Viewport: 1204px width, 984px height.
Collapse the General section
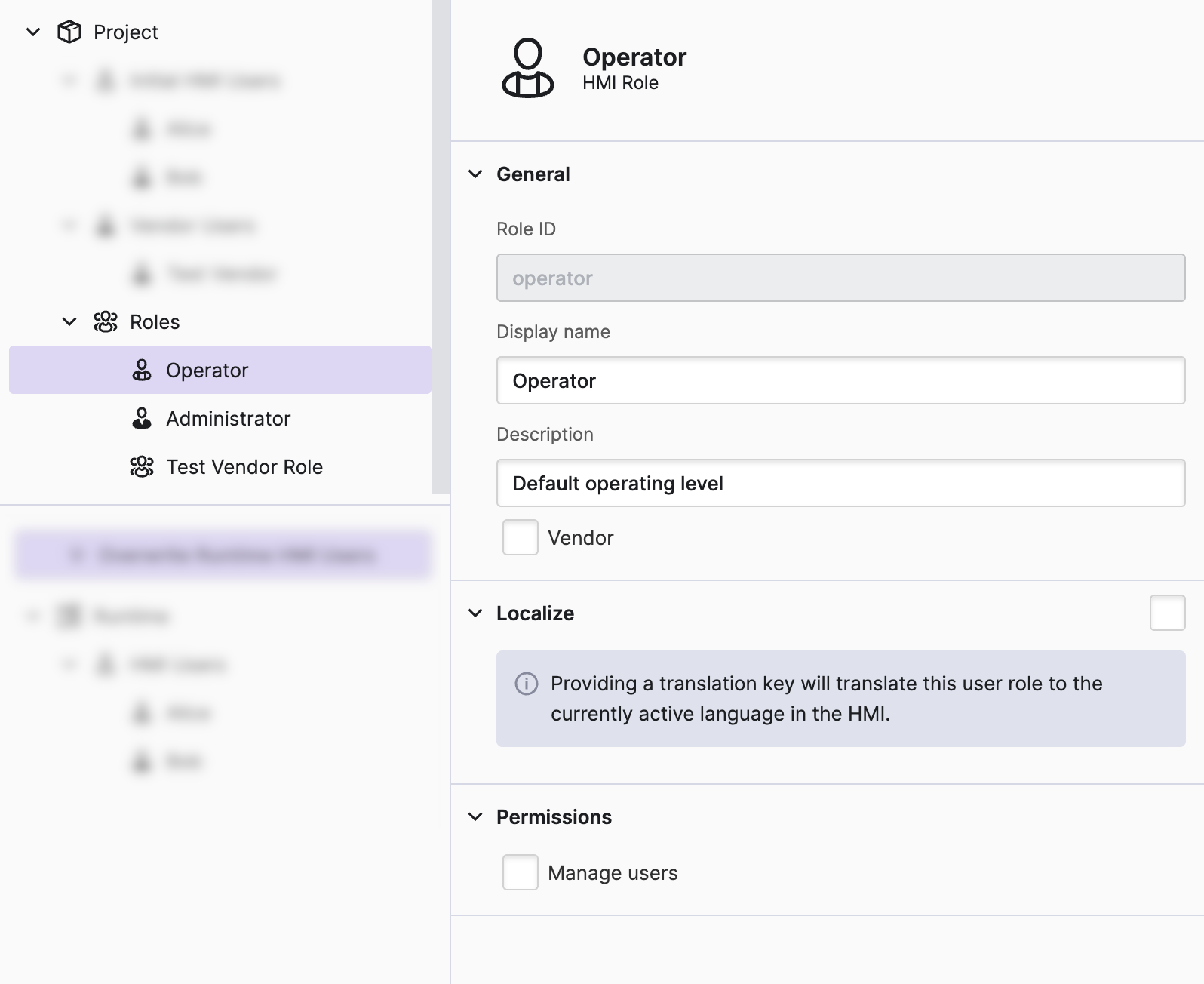pyautogui.click(x=475, y=174)
